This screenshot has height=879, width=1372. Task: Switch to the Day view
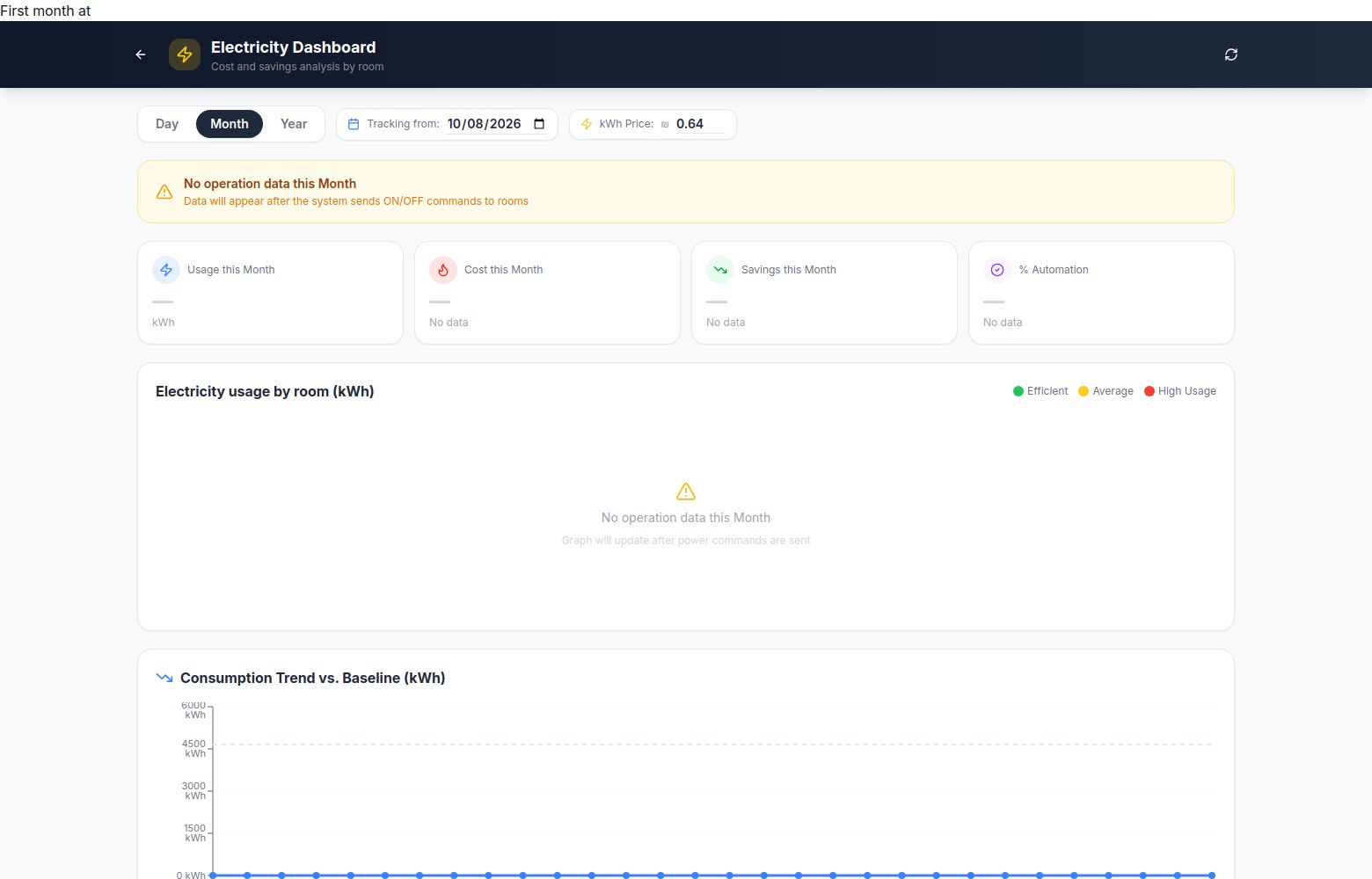click(167, 124)
